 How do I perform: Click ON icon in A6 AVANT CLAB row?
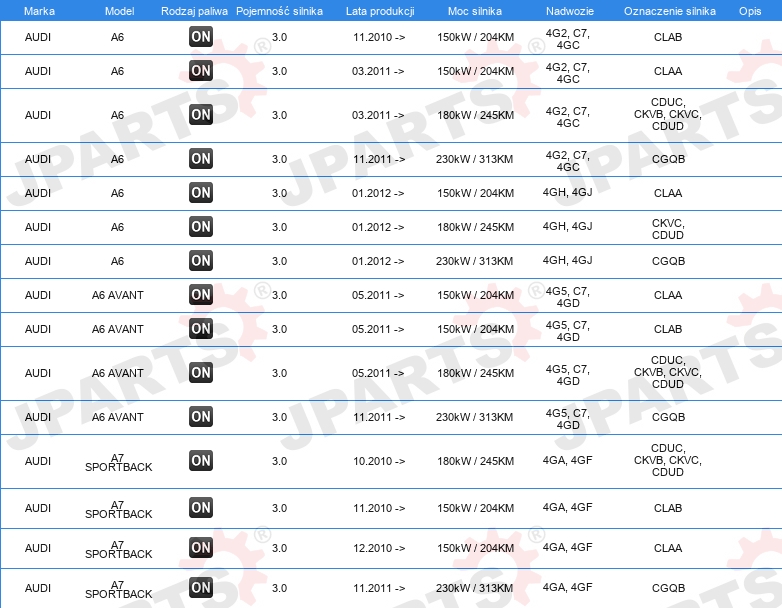click(201, 328)
